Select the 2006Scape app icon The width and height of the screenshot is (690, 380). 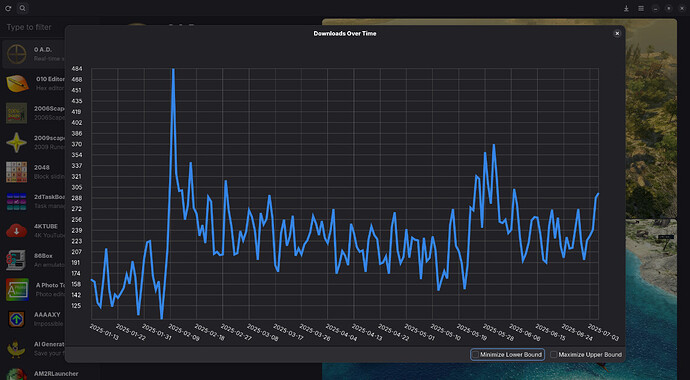pos(17,113)
